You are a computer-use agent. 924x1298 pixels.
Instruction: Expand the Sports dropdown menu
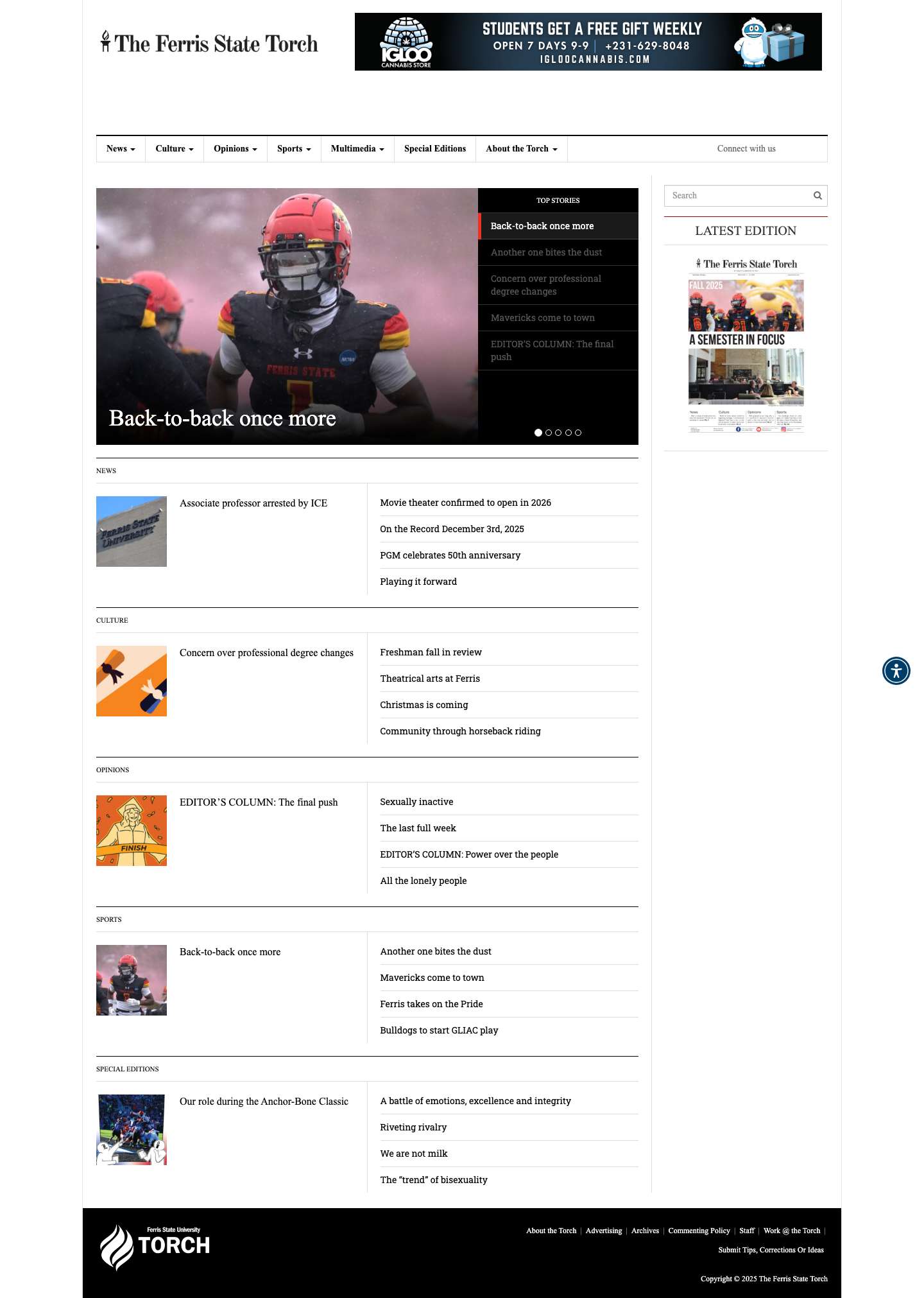(x=294, y=149)
